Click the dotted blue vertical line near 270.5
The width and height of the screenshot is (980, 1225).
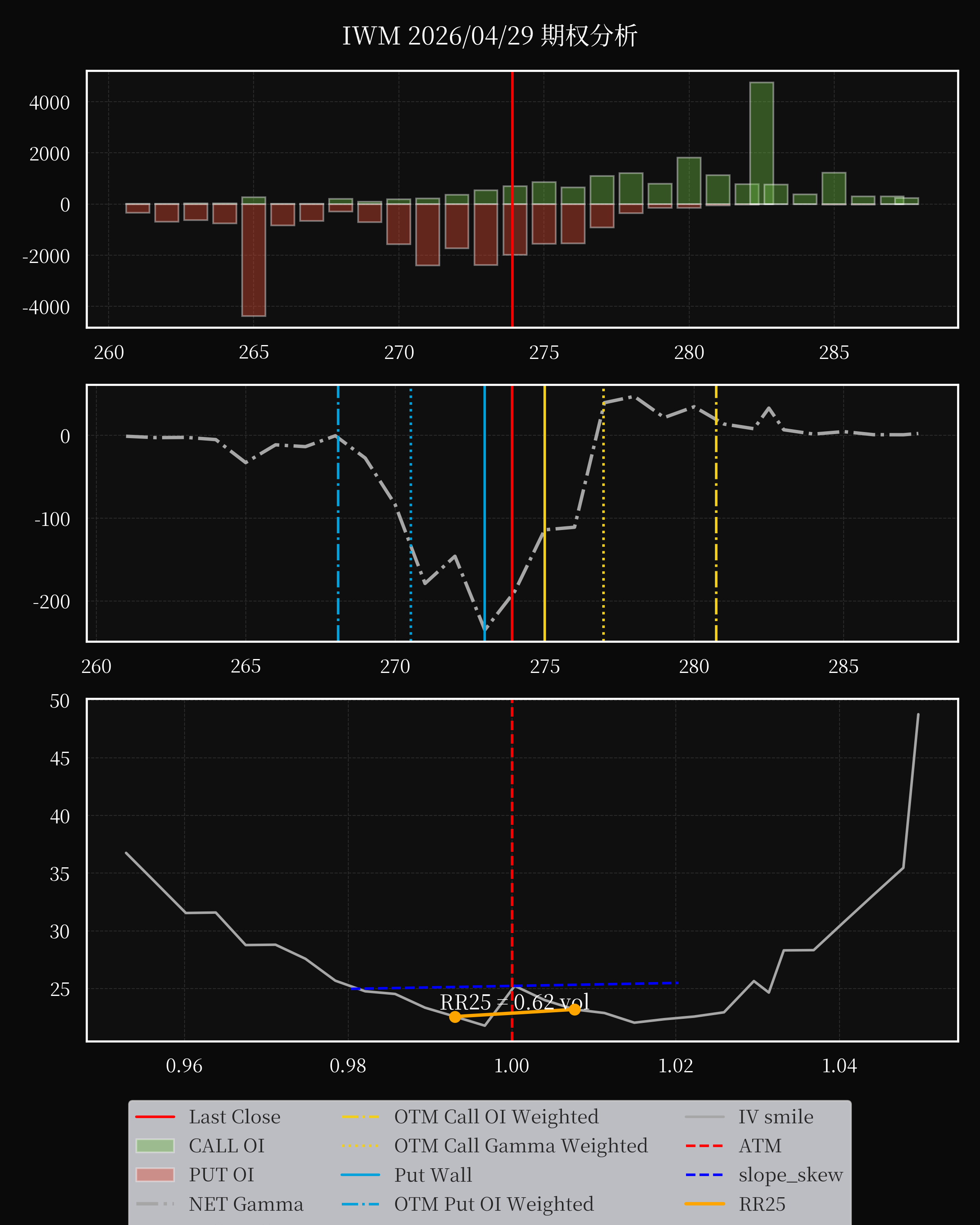[411, 513]
